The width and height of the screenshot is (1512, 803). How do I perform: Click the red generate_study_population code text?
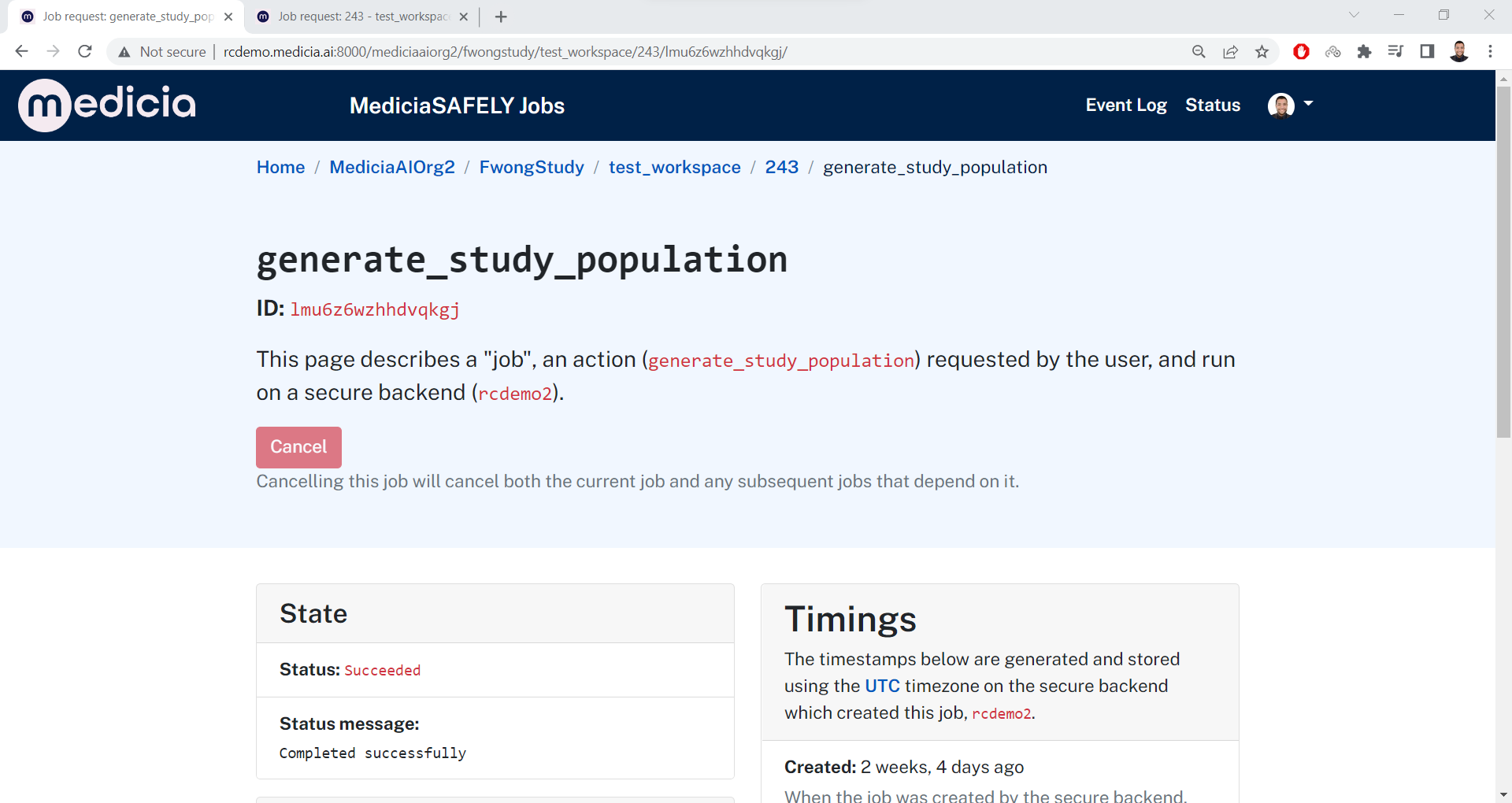point(781,361)
